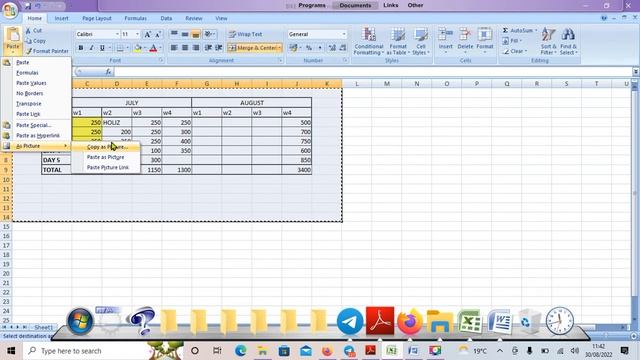Click the AUGUST header cell
The height and width of the screenshot is (360, 640).
click(x=251, y=103)
